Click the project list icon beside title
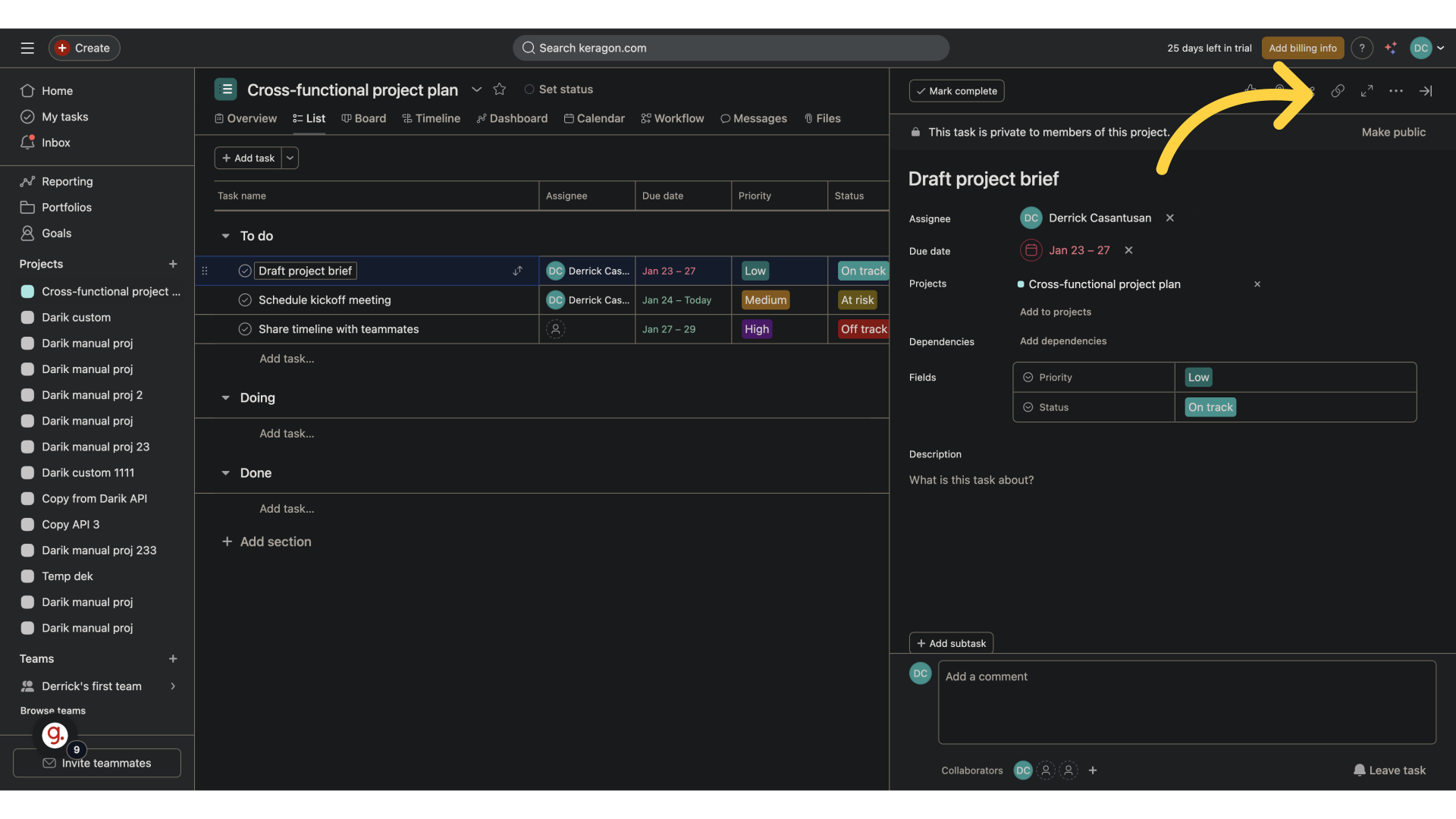The image size is (1456, 819). [x=226, y=89]
